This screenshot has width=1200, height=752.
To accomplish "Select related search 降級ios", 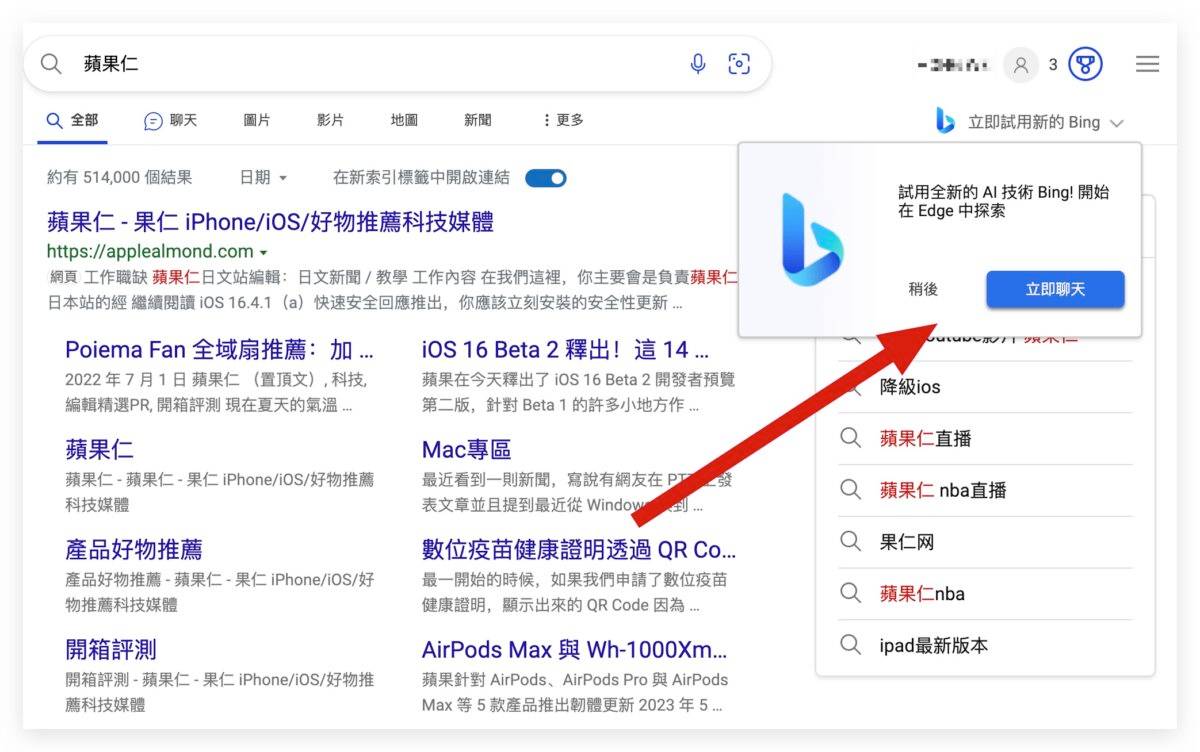I will pos(910,386).
